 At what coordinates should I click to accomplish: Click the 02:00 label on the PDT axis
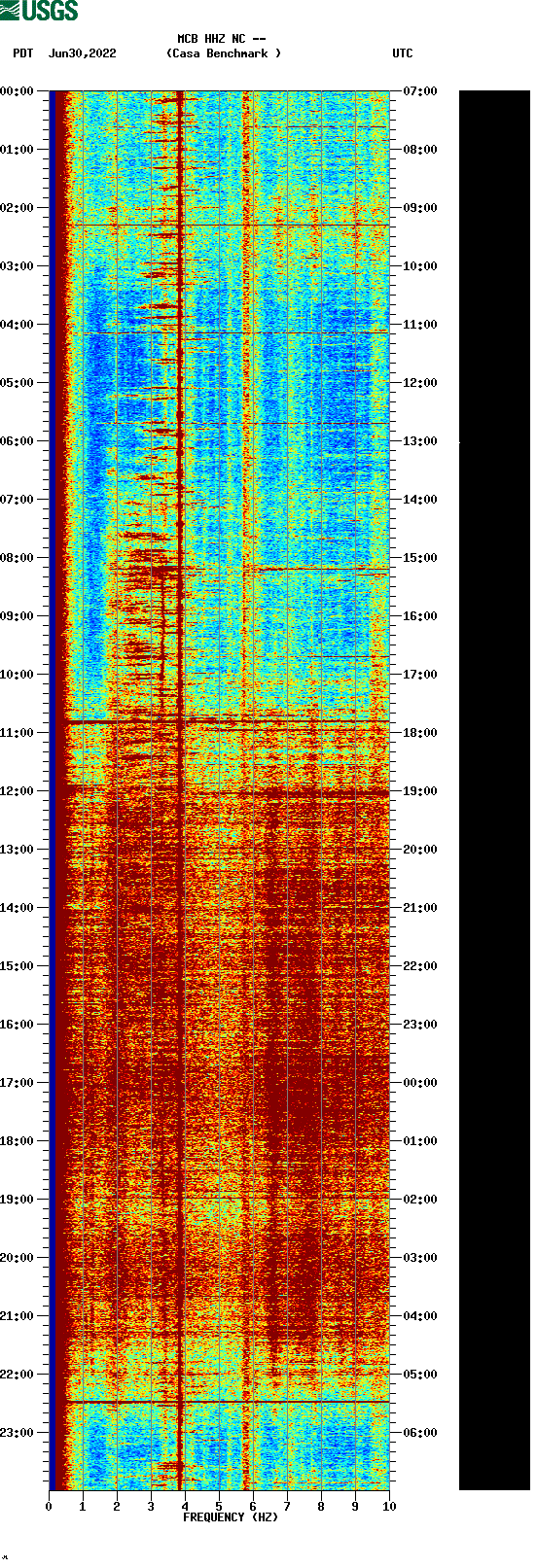tap(17, 208)
